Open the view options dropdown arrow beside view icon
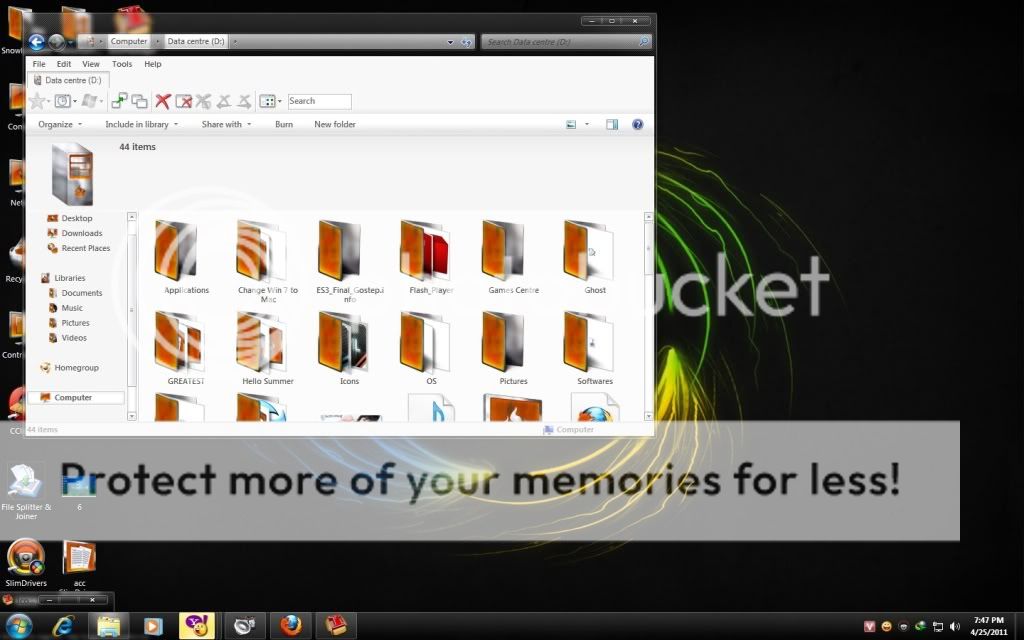The height and width of the screenshot is (640, 1024). tap(586, 124)
